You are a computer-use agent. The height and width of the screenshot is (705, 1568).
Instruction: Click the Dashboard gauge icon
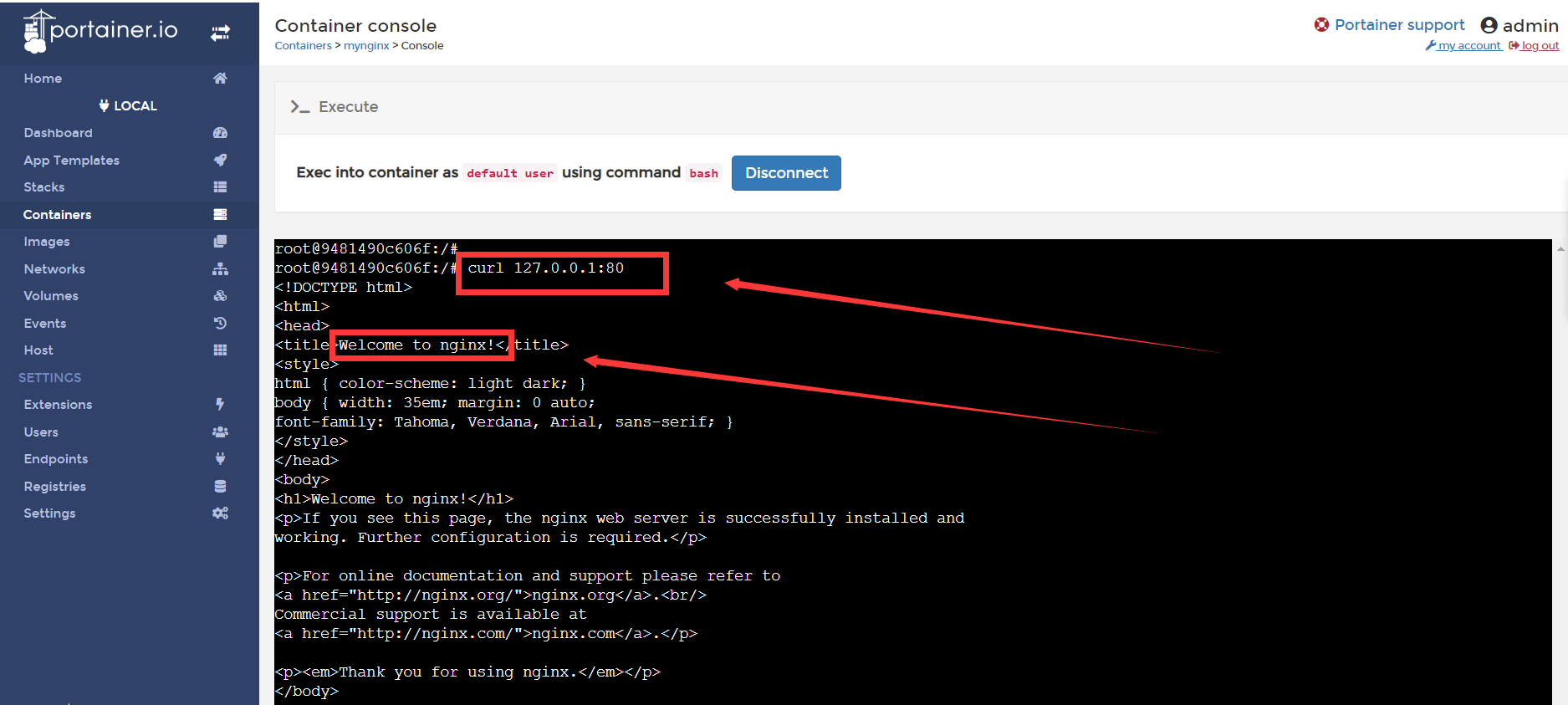click(220, 132)
